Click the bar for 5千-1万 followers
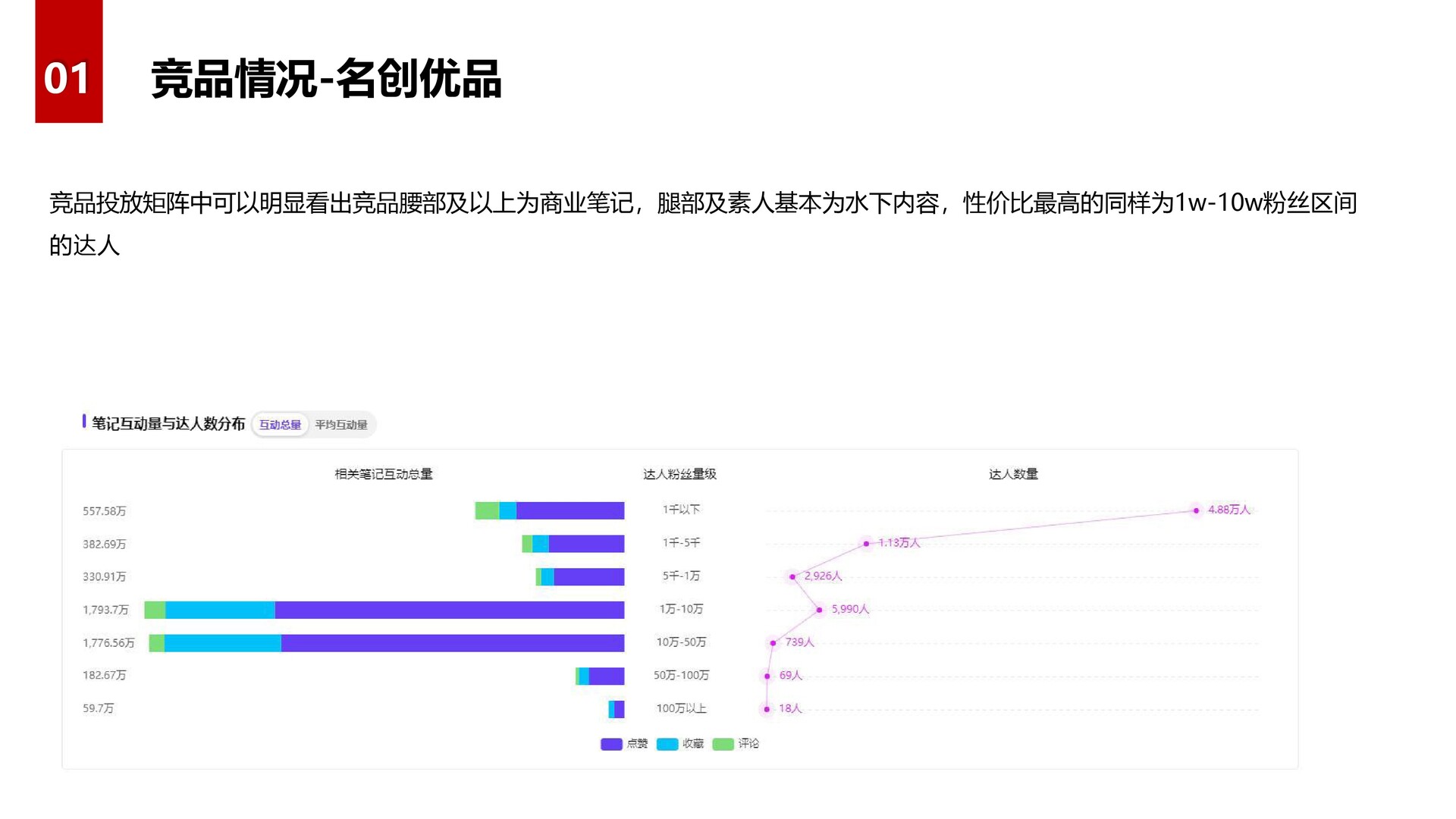This screenshot has height=819, width=1456. point(580,577)
